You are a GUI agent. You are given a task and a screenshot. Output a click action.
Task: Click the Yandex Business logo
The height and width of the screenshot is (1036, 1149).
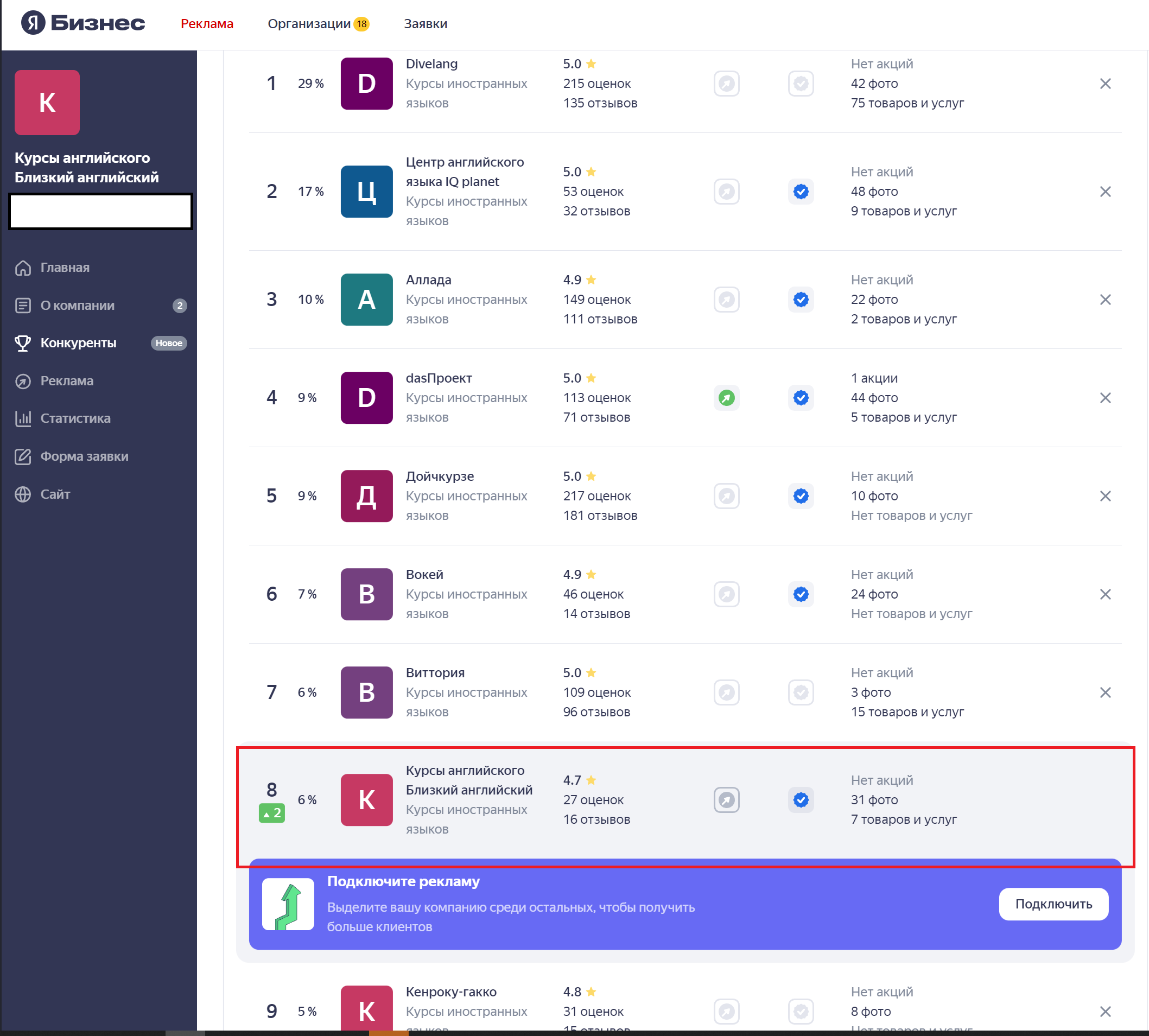(x=83, y=23)
